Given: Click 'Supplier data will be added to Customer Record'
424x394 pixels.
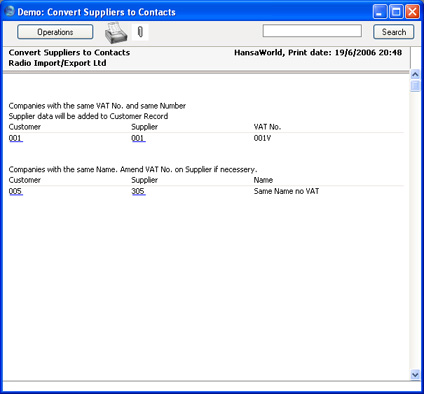Looking at the screenshot, I should tap(88, 116).
